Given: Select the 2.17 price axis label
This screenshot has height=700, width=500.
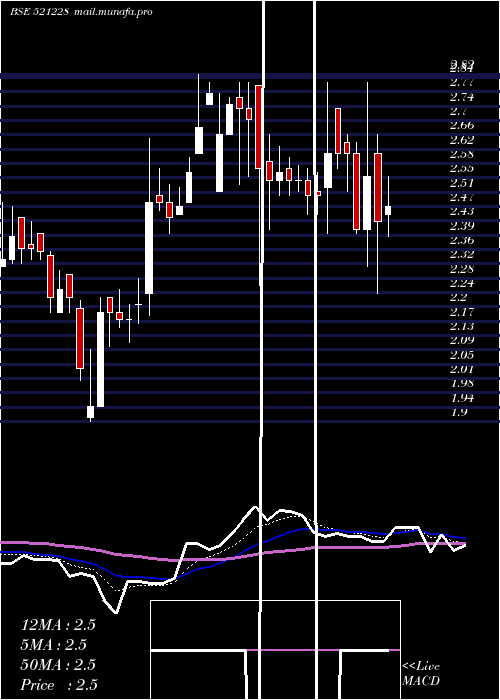Looking at the screenshot, I should 462,312.
